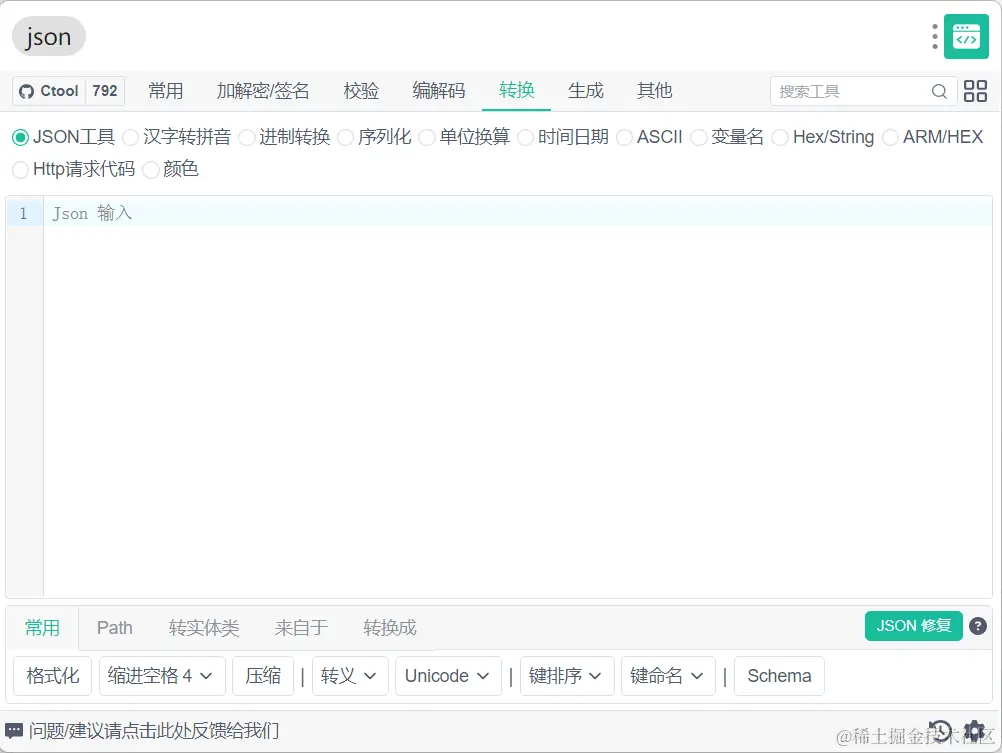The height and width of the screenshot is (753, 1002).
Task: Switch to the Path tab below the editor
Action: tap(114, 627)
